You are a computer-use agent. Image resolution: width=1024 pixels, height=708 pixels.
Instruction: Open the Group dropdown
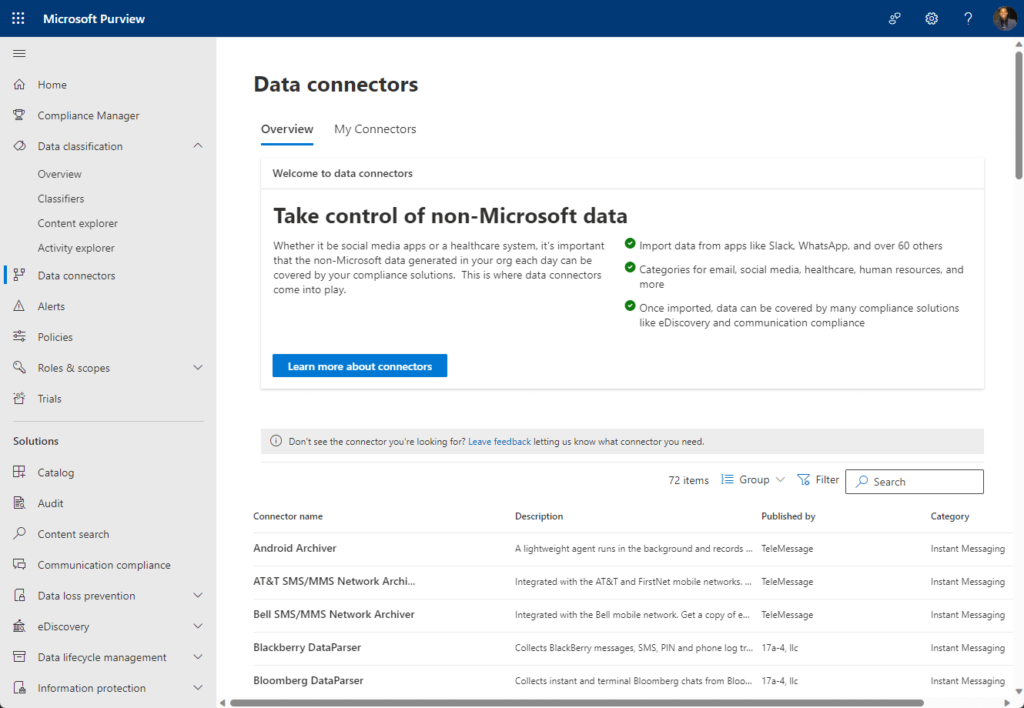pos(753,479)
